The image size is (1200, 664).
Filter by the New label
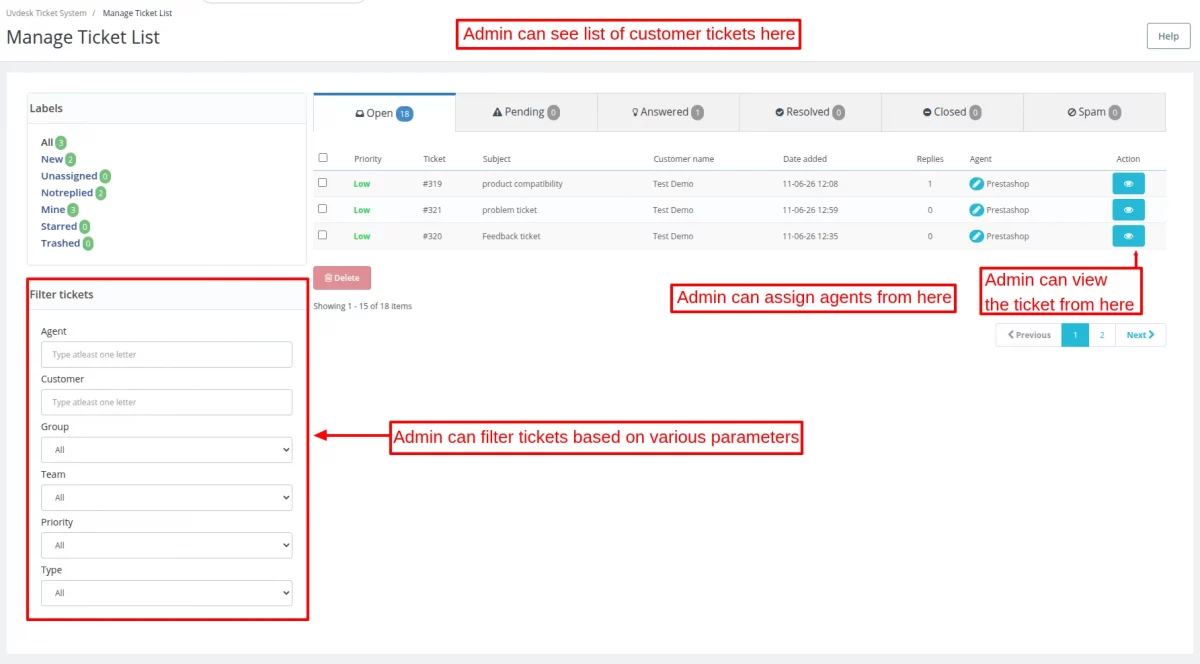[52, 159]
